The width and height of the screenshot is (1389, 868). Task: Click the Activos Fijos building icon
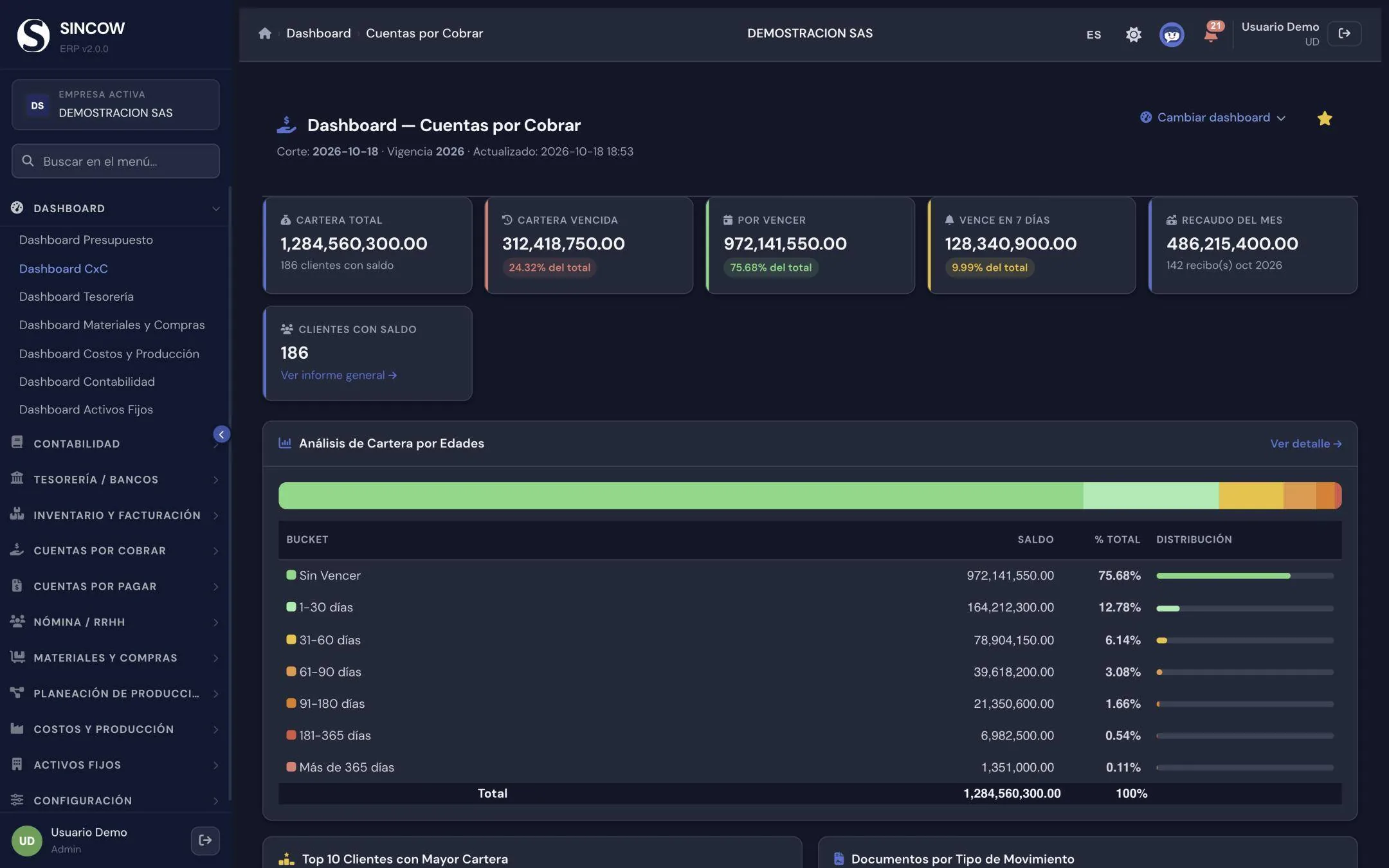pos(17,764)
